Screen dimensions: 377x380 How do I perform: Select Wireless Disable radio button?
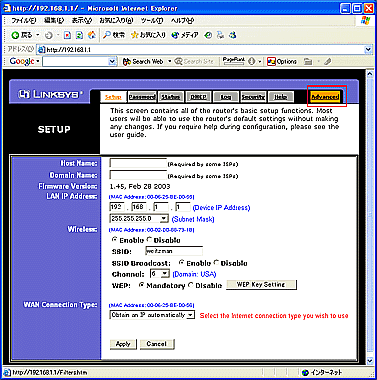pos(149,239)
